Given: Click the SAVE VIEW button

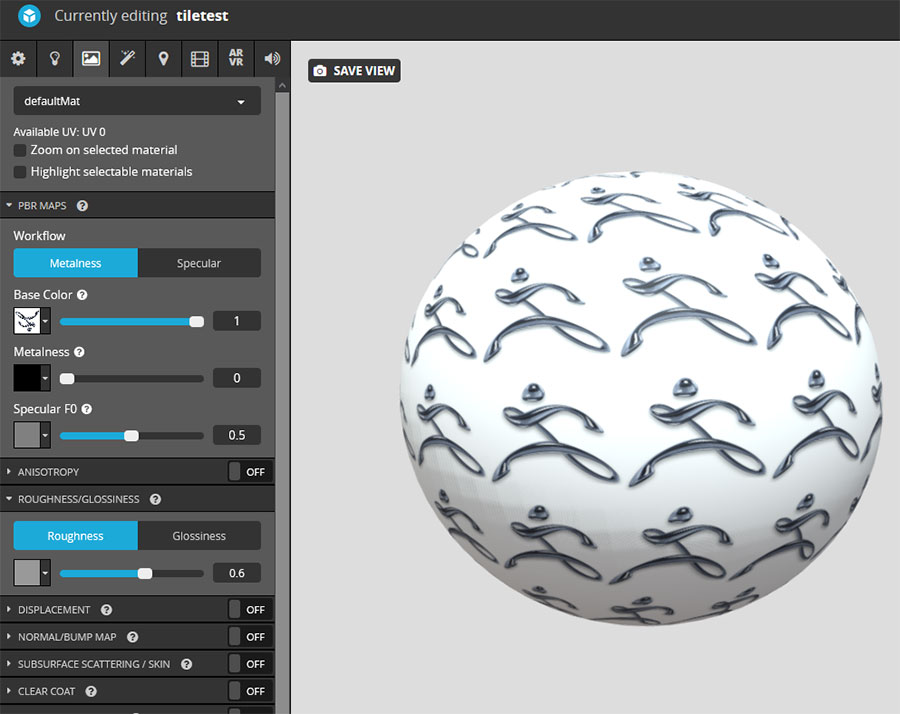Looking at the screenshot, I should tap(354, 71).
